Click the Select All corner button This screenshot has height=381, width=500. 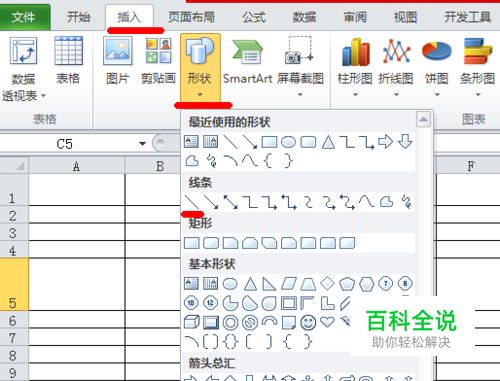pyautogui.click(x=14, y=166)
